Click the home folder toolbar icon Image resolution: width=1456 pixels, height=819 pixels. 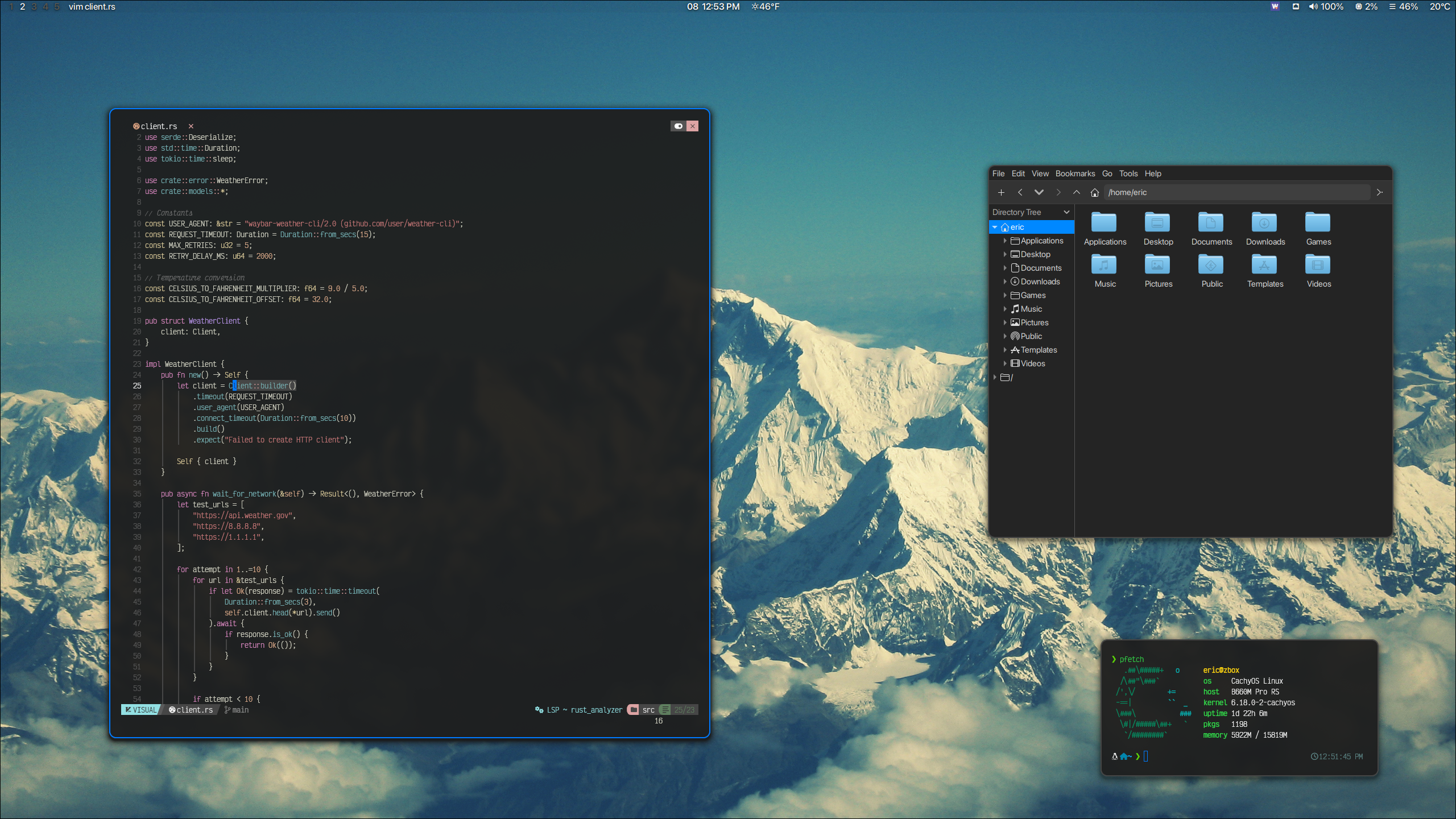point(1094,192)
